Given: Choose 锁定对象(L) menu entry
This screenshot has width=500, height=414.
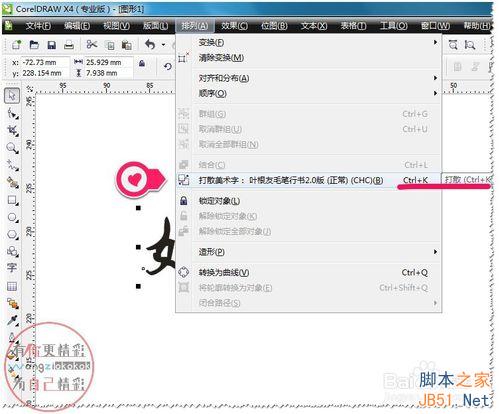Looking at the screenshot, I should 308,201.
